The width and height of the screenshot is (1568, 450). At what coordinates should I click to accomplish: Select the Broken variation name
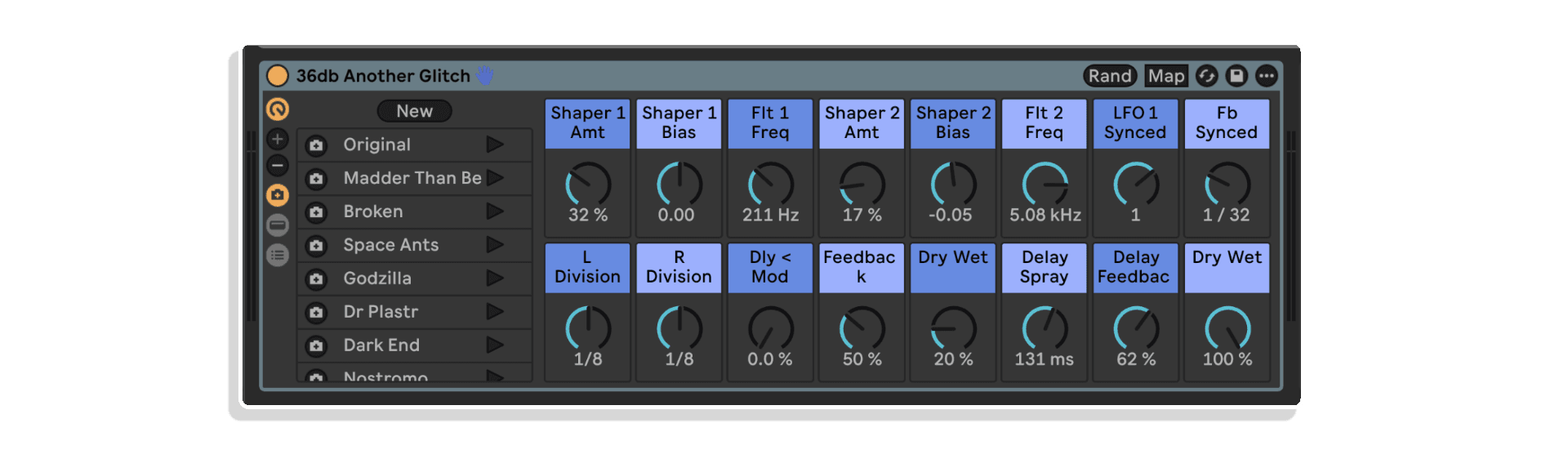[373, 212]
